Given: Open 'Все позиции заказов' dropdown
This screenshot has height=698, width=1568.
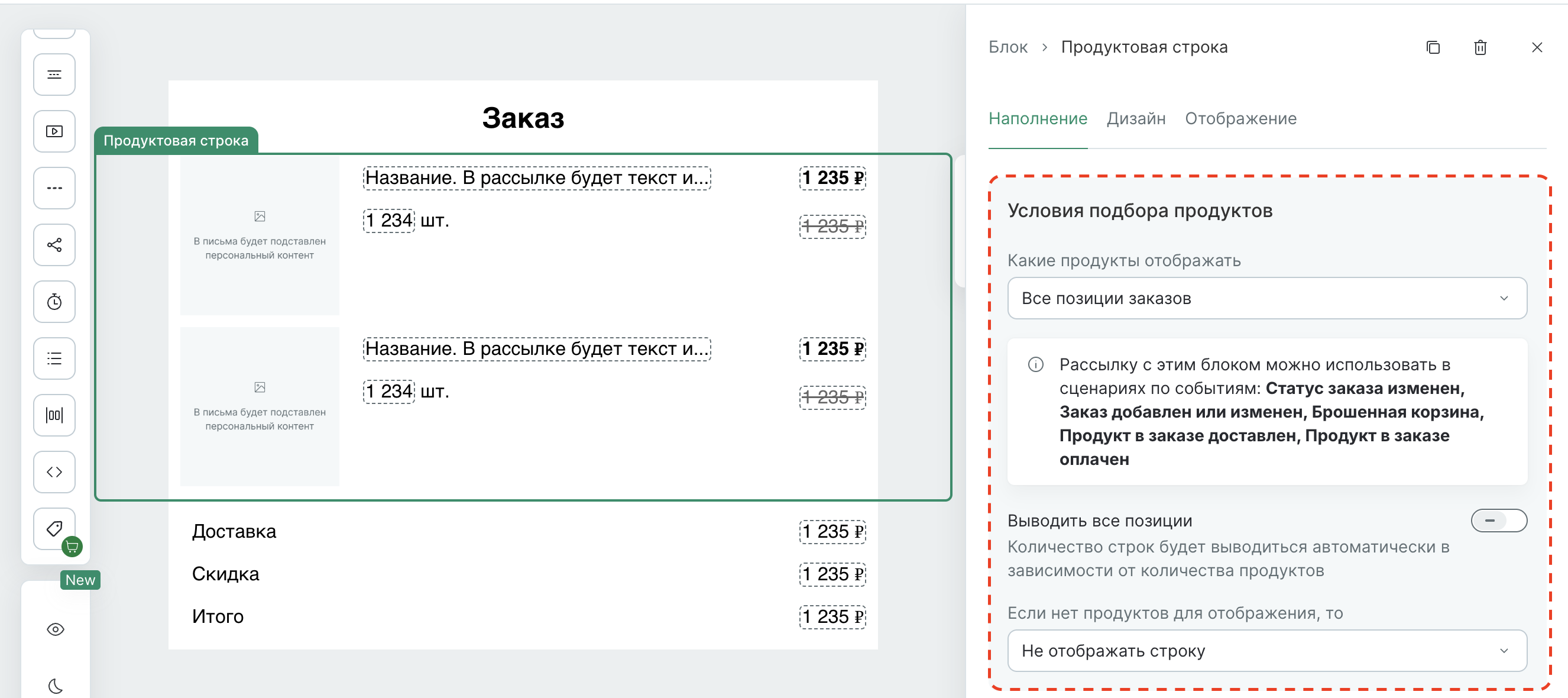Looking at the screenshot, I should [x=1267, y=299].
